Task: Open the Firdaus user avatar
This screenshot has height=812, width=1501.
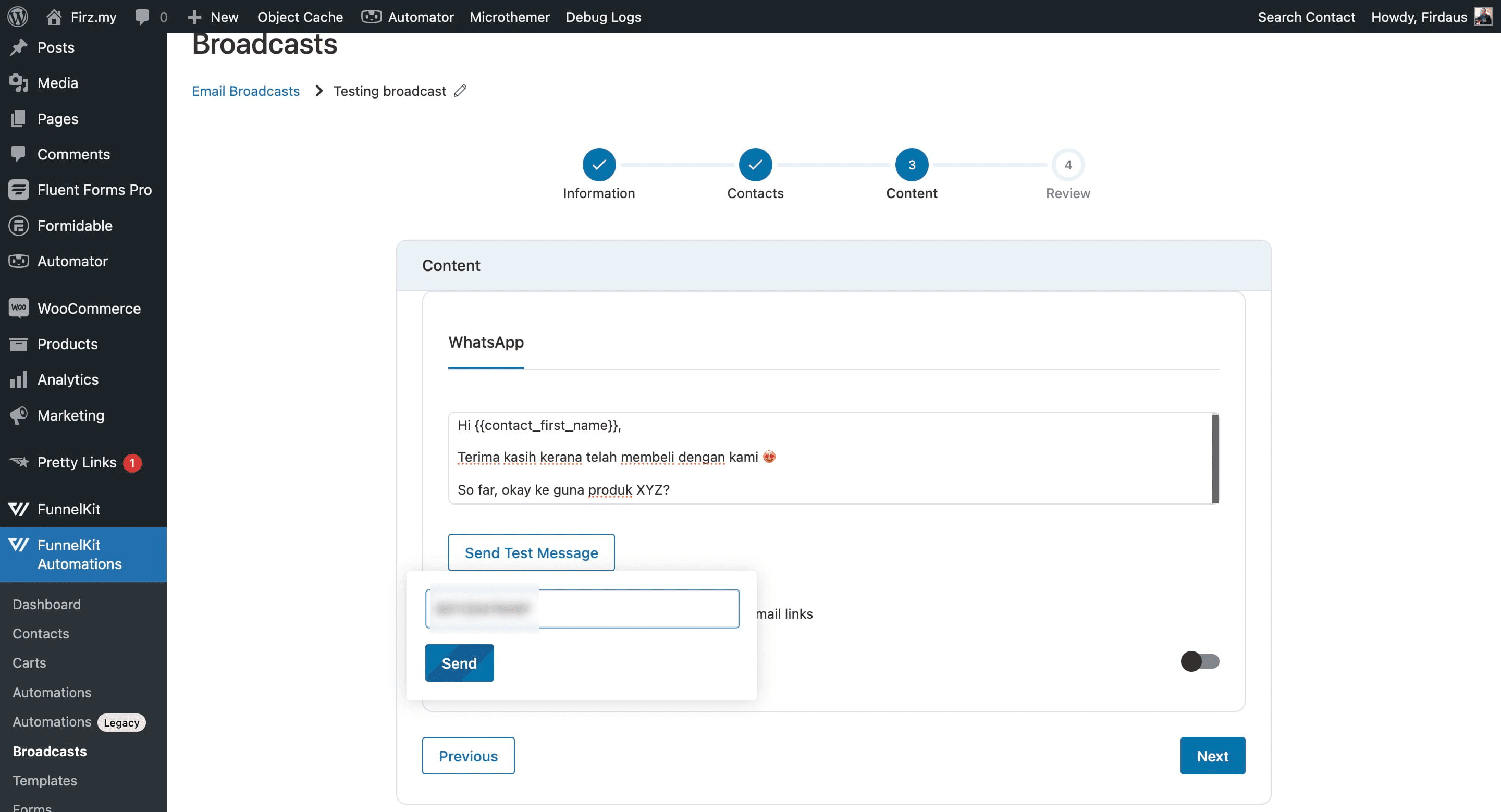Action: coord(1482,16)
